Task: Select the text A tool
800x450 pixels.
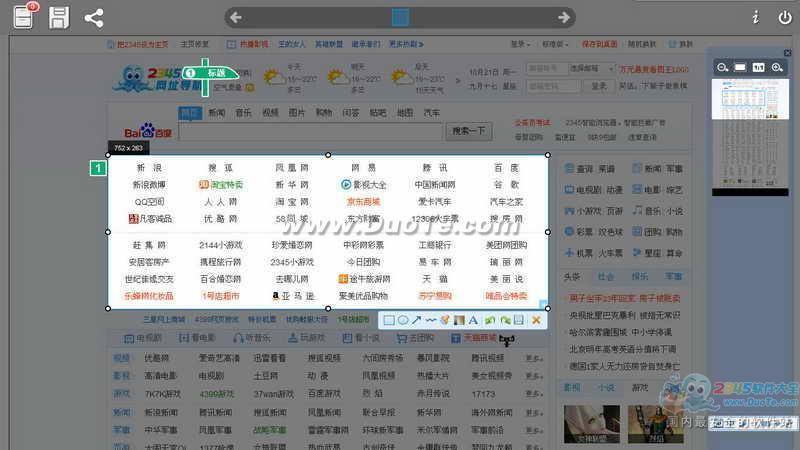Action: point(473,320)
